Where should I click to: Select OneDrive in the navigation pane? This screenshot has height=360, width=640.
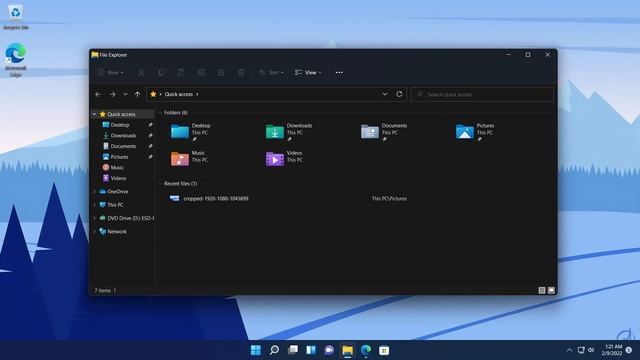pos(118,191)
